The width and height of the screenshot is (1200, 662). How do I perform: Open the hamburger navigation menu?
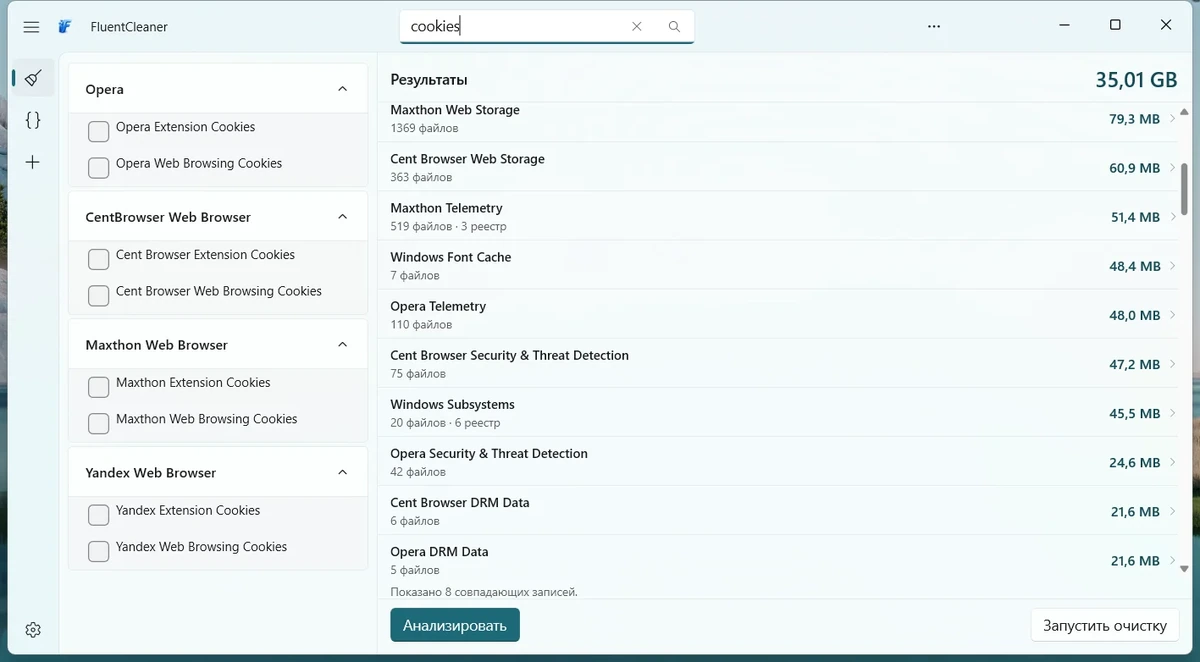click(x=31, y=27)
